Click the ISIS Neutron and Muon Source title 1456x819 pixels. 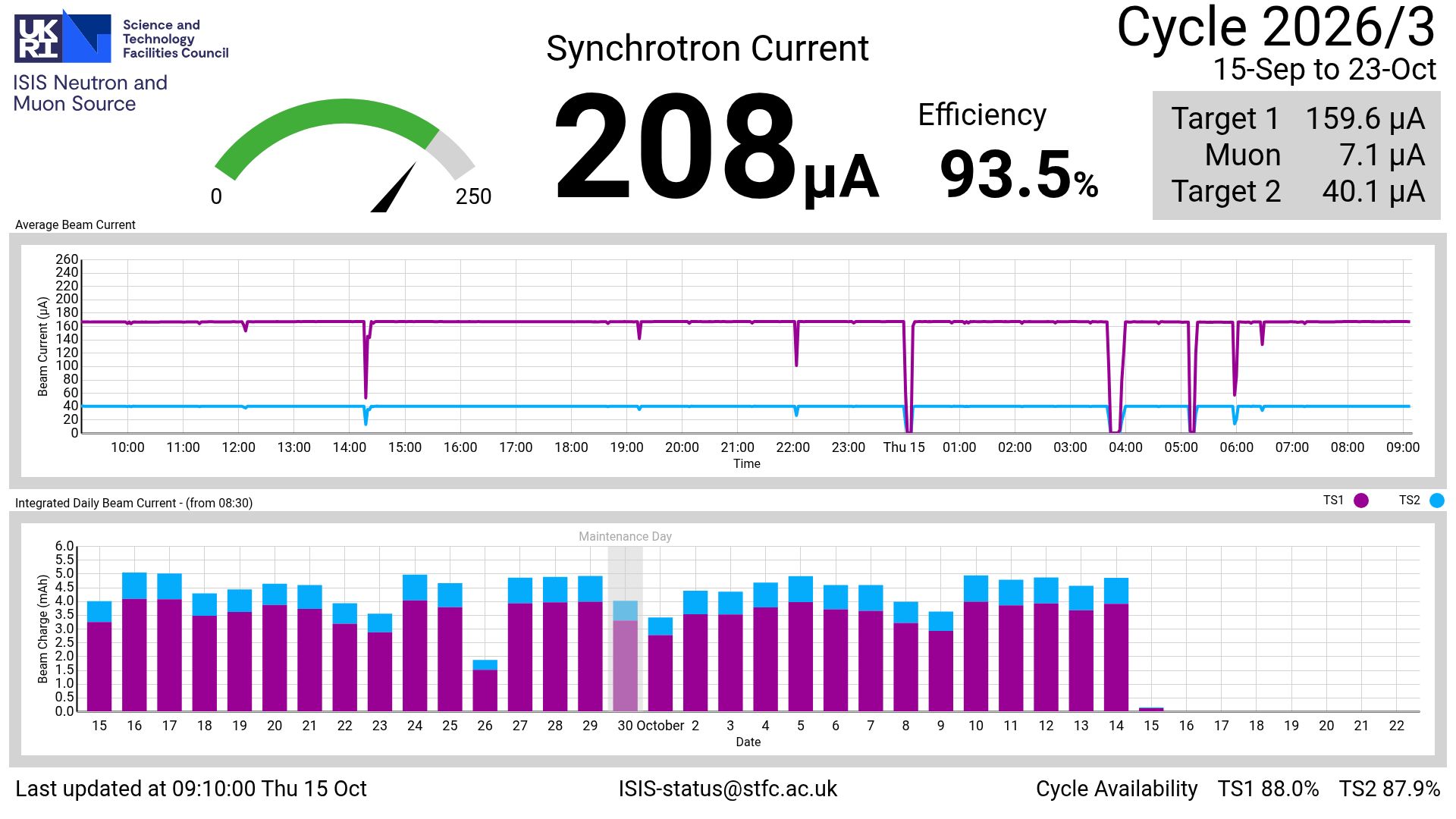(x=90, y=93)
